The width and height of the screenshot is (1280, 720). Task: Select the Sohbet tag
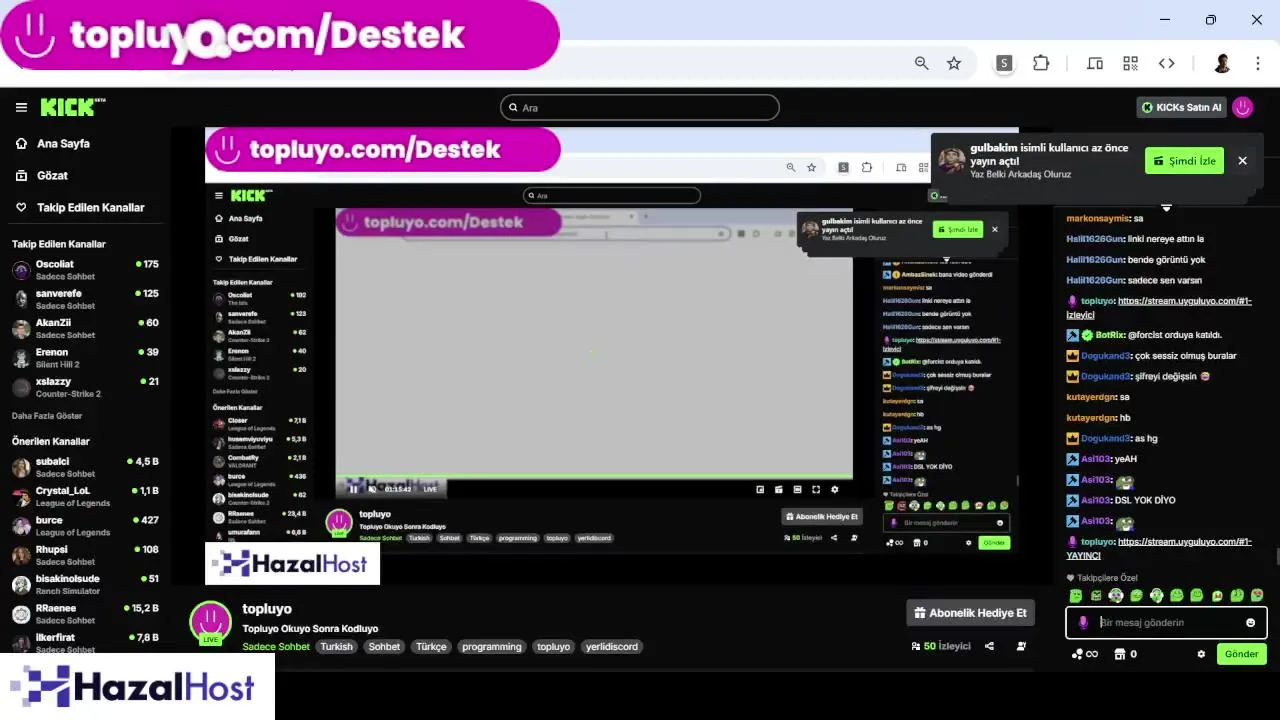point(384,646)
